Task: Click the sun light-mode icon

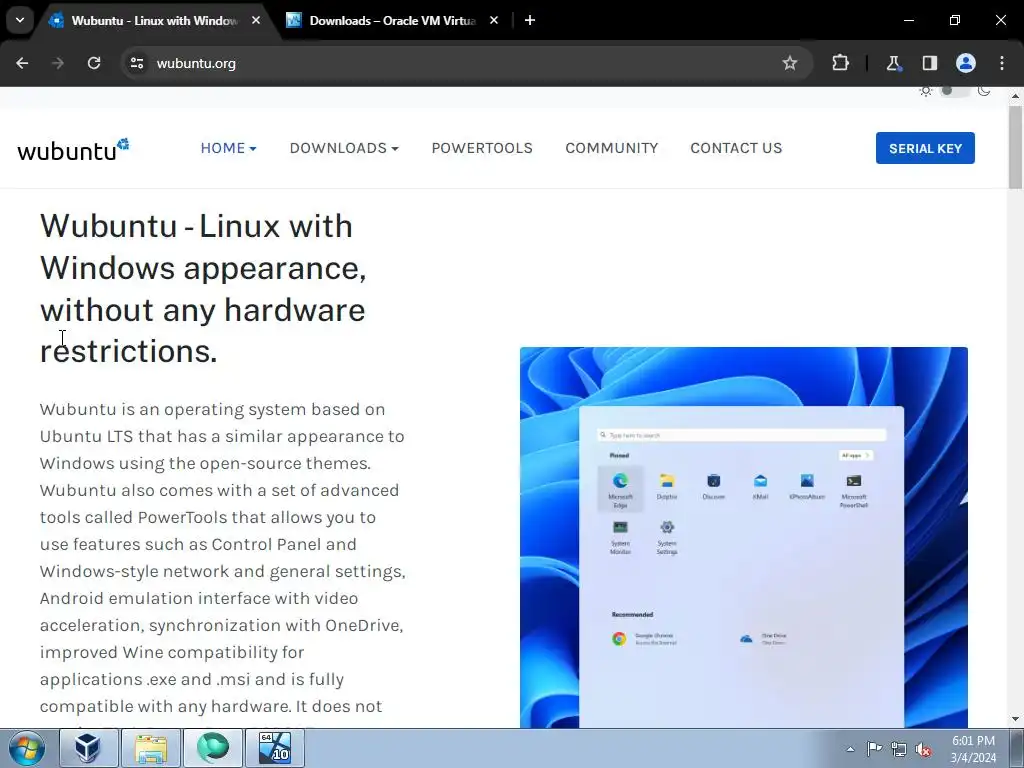Action: point(925,91)
